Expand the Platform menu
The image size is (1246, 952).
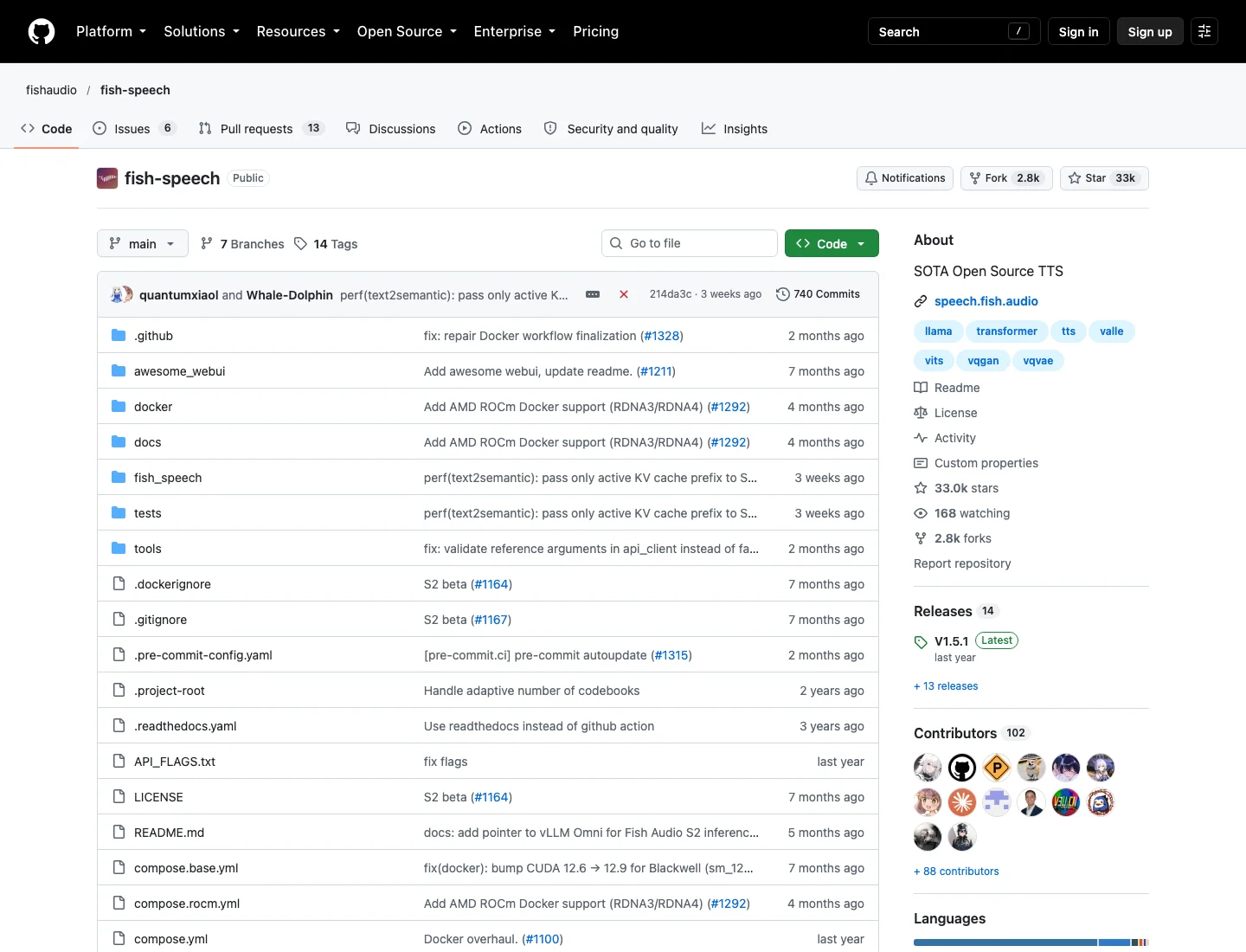(x=111, y=31)
